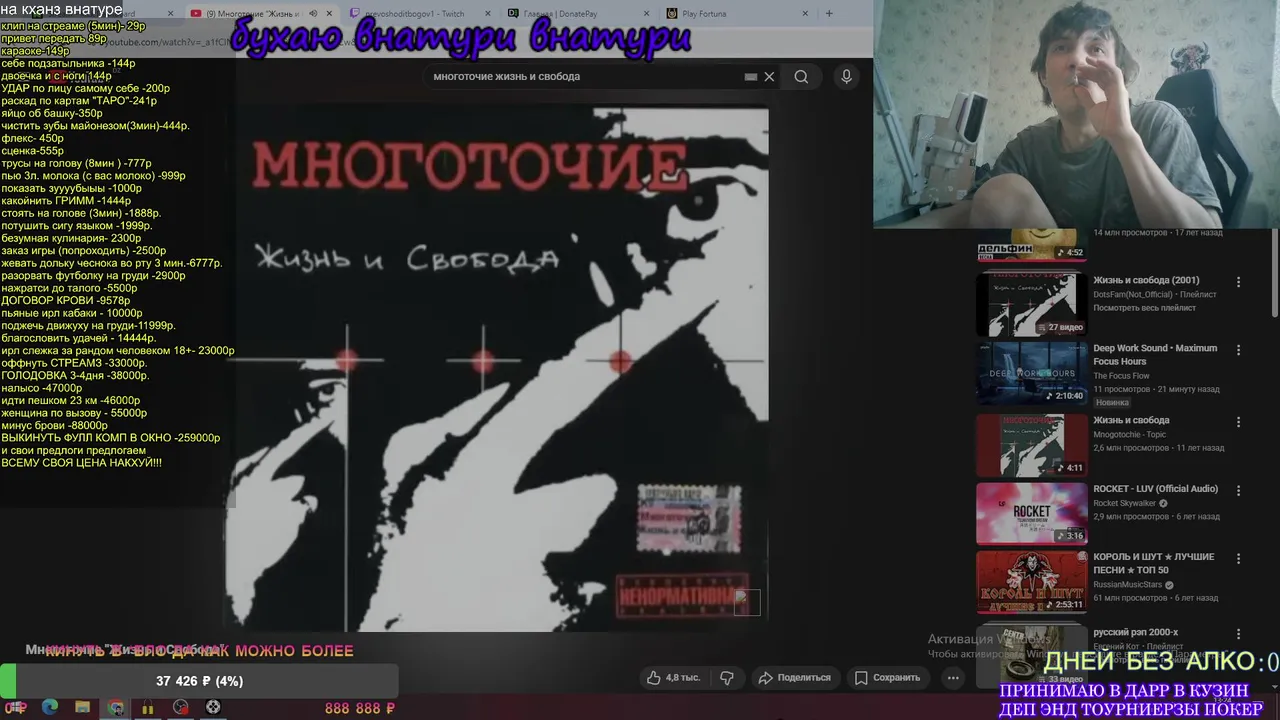1280x720 pixels.
Task: Close the Twitch tab
Action: [x=488, y=14]
